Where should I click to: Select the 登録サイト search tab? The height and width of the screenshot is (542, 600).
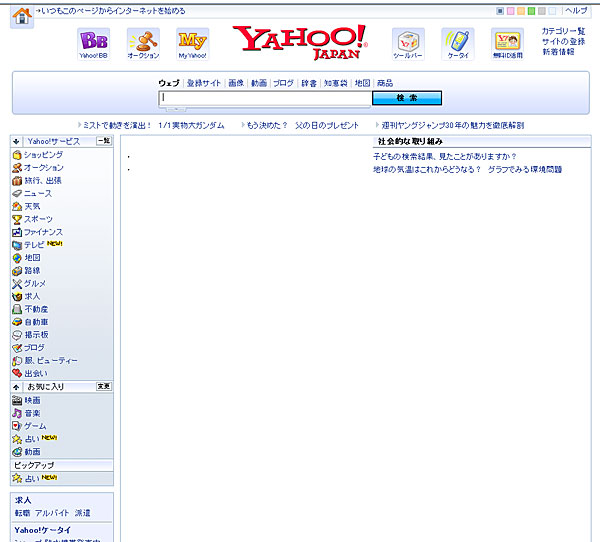pyautogui.click(x=204, y=83)
